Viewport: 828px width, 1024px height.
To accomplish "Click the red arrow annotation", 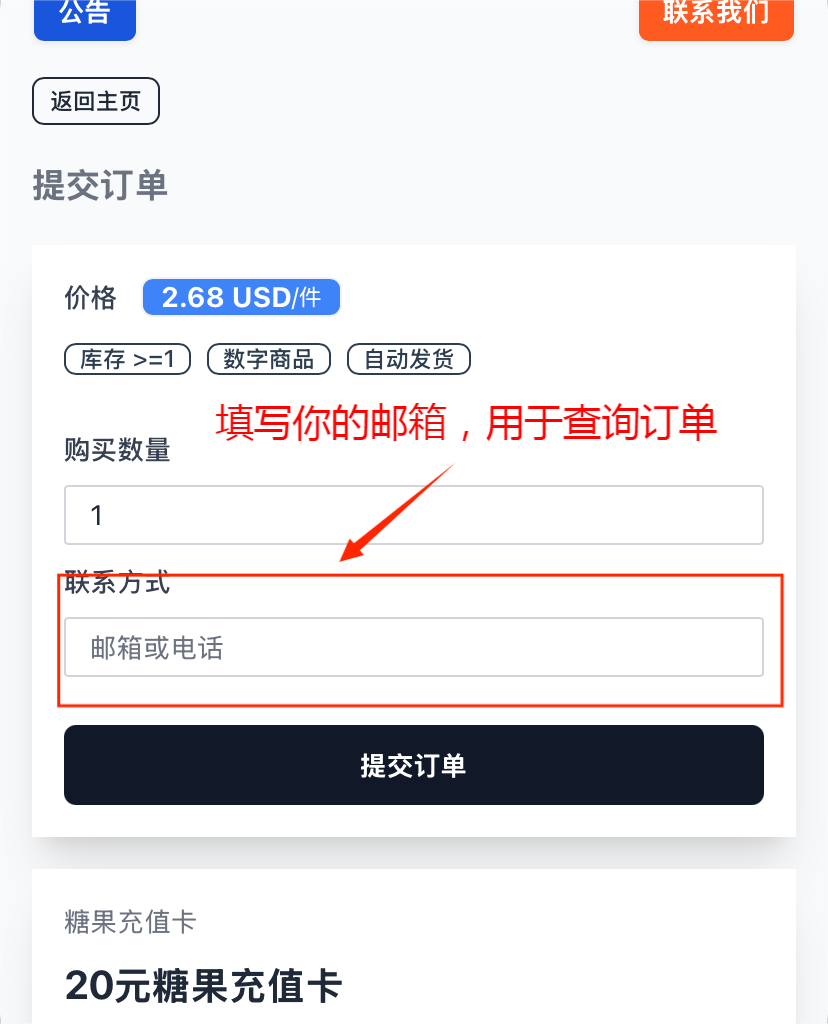I will tap(395, 512).
